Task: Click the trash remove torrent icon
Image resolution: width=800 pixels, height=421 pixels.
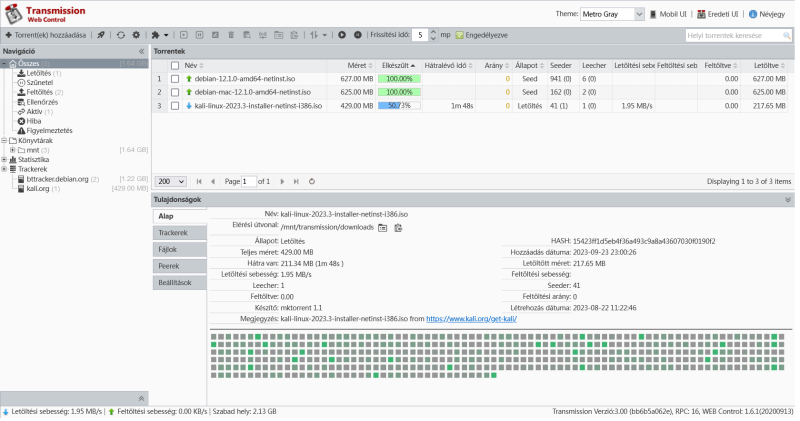Action: [231, 35]
